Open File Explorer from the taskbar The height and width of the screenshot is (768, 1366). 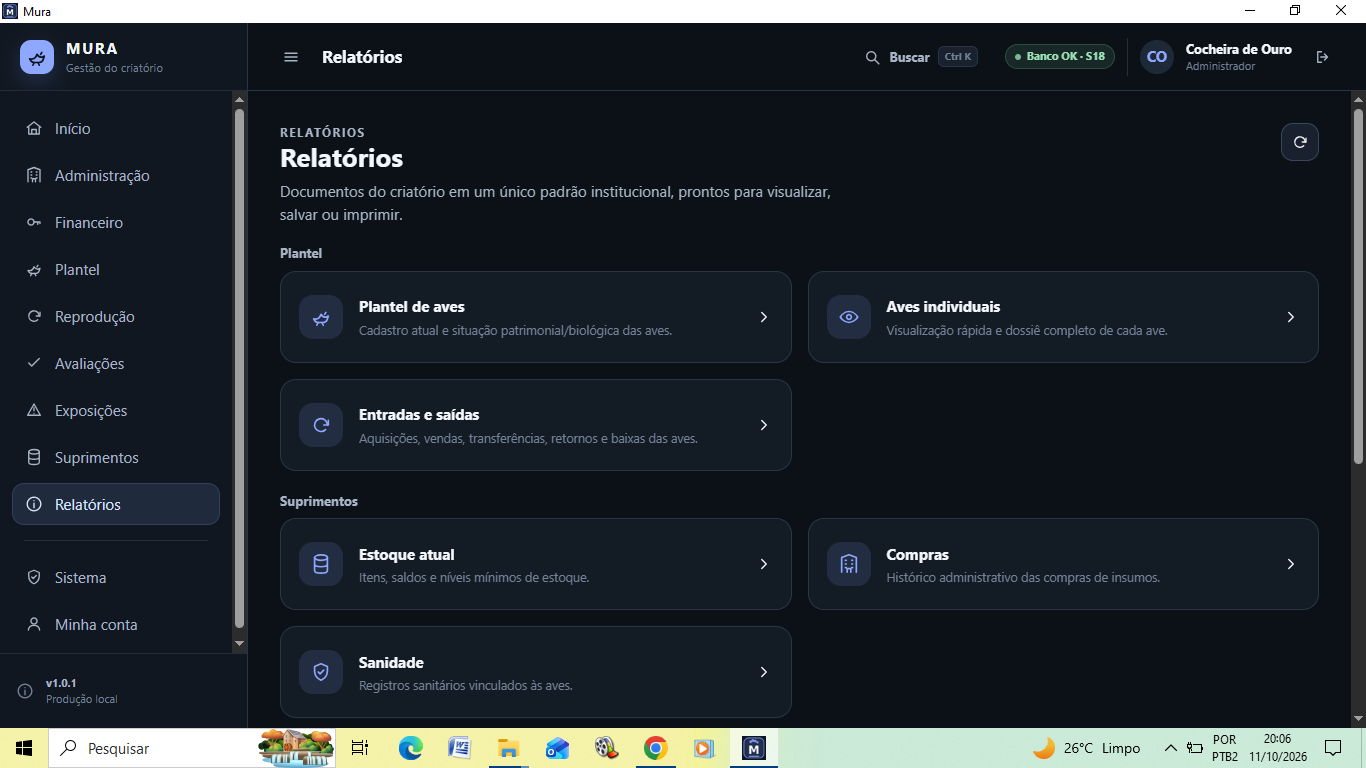[508, 748]
